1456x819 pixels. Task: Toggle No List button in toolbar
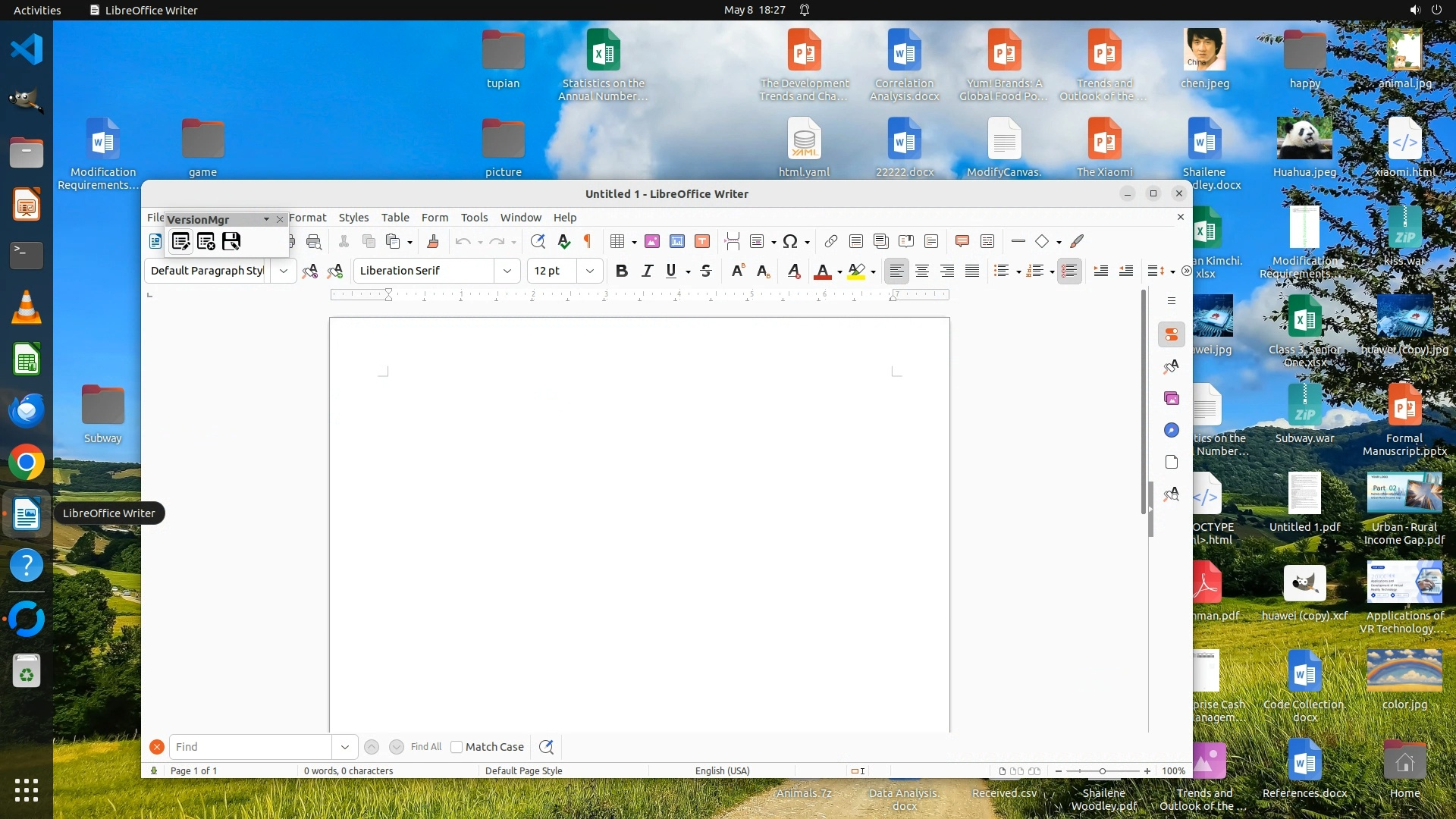tap(1069, 271)
